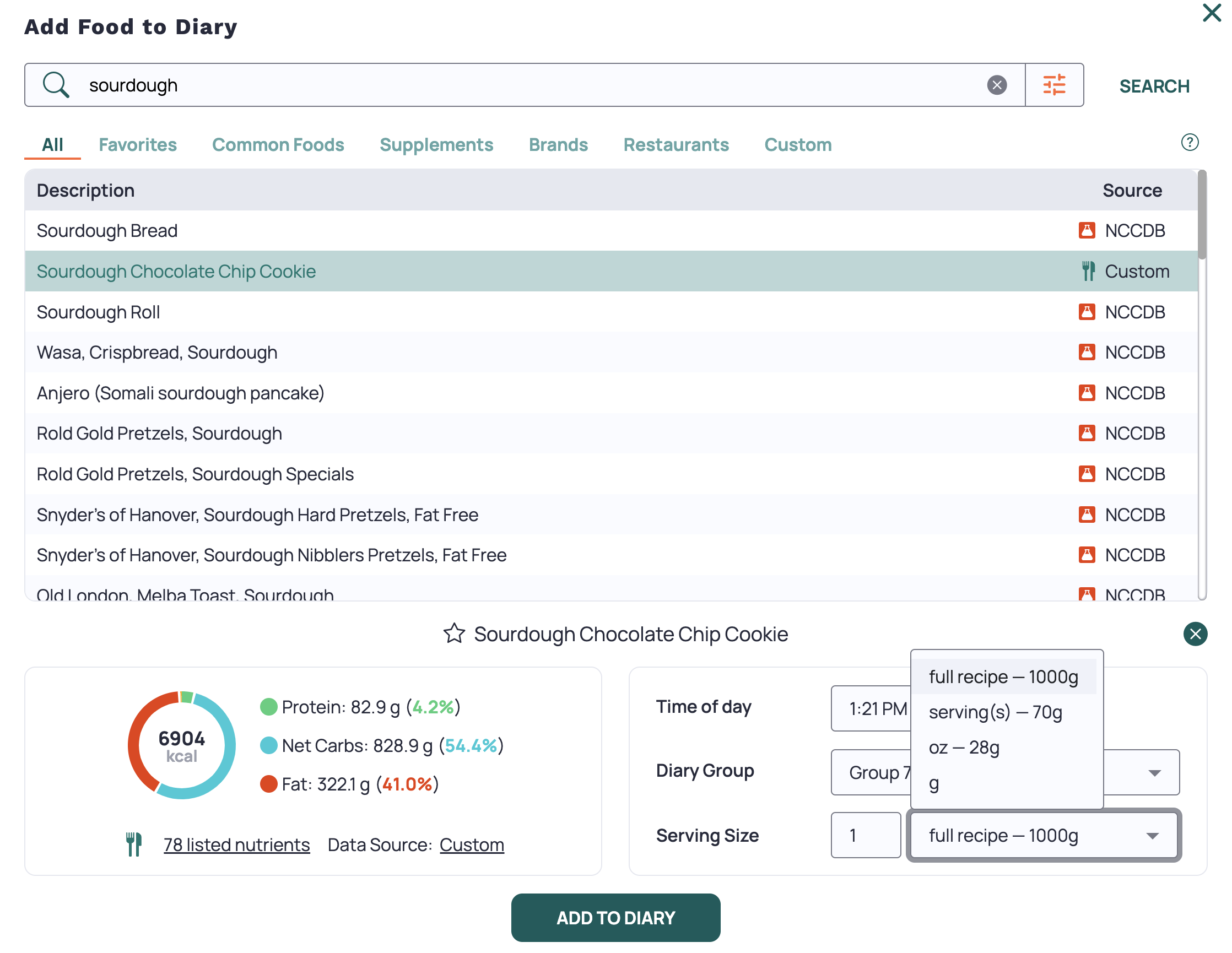Screen dimensions: 1232x953
Task: Open the Common Foods tab
Action: tap(278, 145)
